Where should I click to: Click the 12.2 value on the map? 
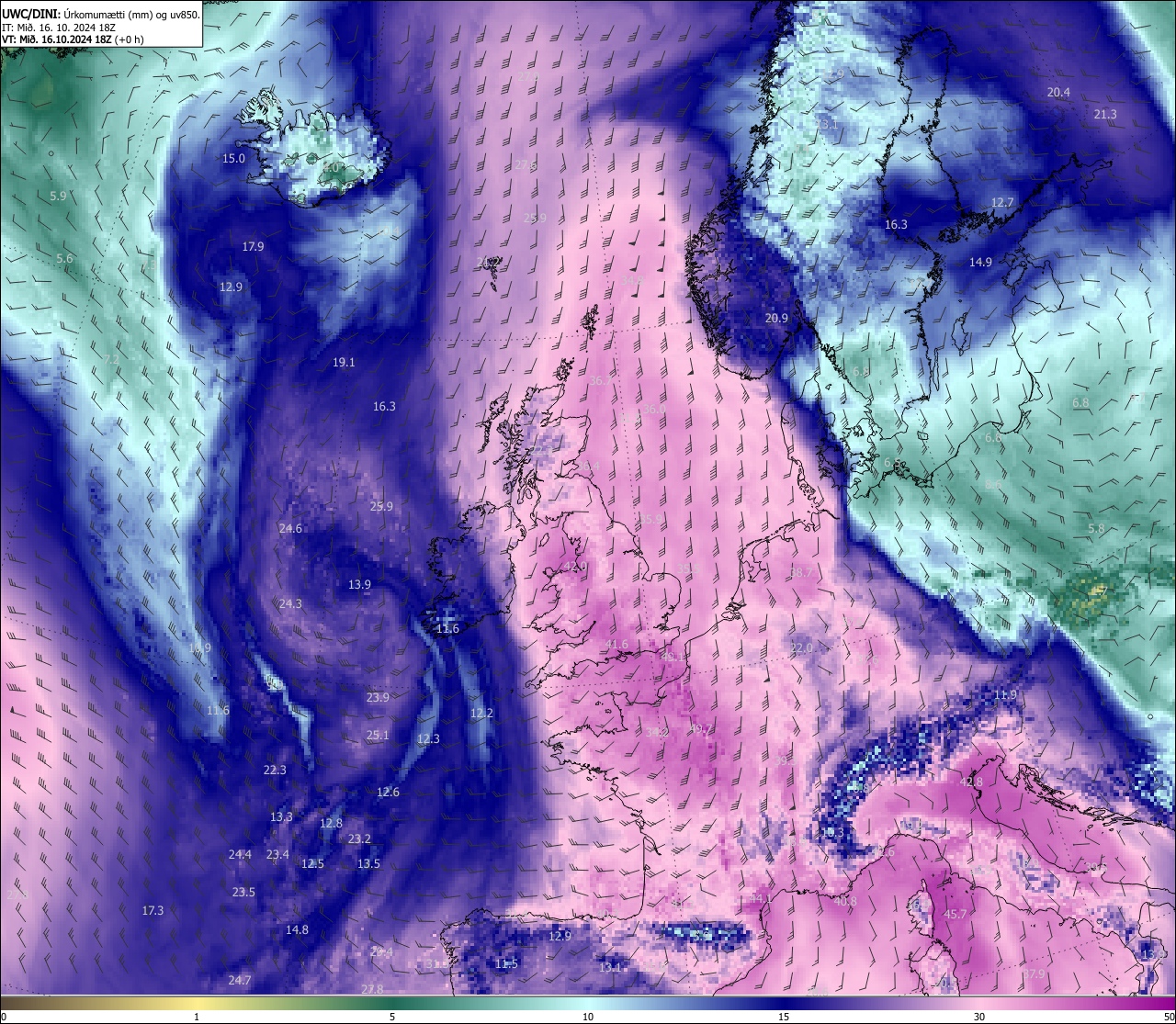click(481, 713)
